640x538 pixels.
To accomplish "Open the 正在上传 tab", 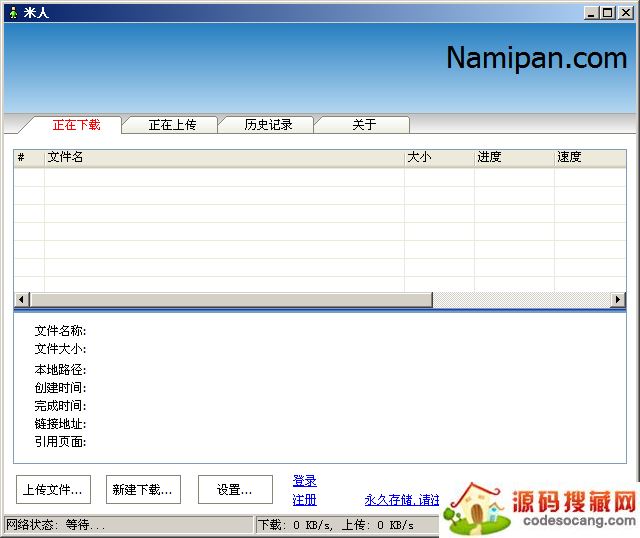I will tap(172, 125).
